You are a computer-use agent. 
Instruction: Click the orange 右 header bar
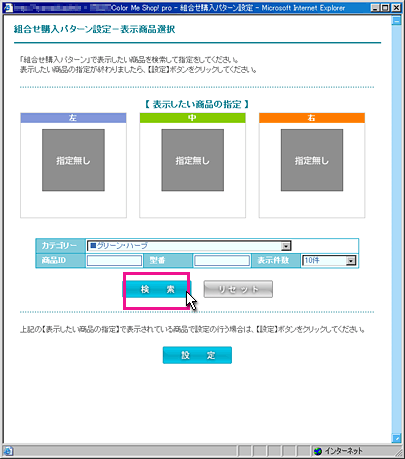tap(312, 118)
